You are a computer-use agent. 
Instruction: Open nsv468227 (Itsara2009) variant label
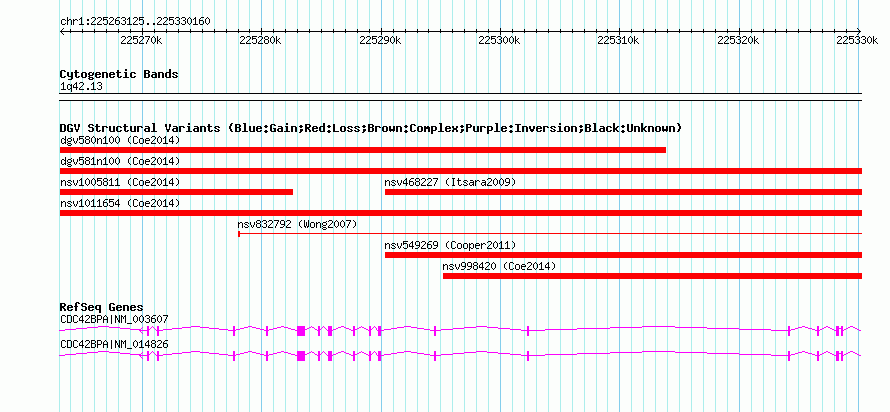(x=450, y=182)
